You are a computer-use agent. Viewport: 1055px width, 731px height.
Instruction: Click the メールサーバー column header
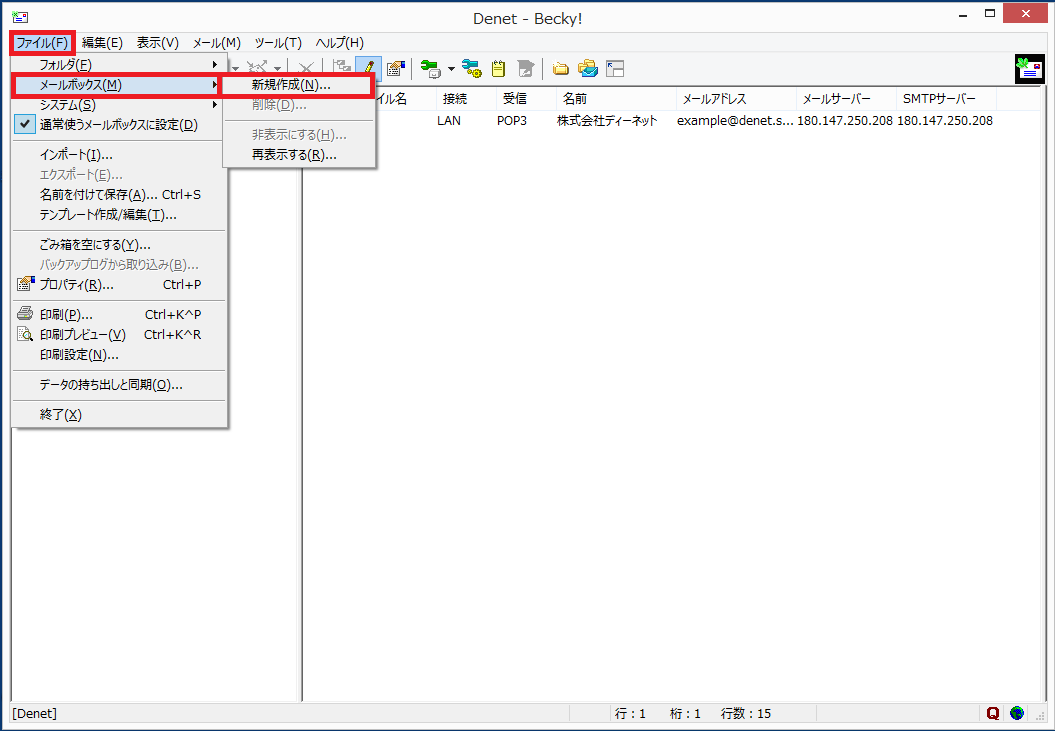coord(846,99)
